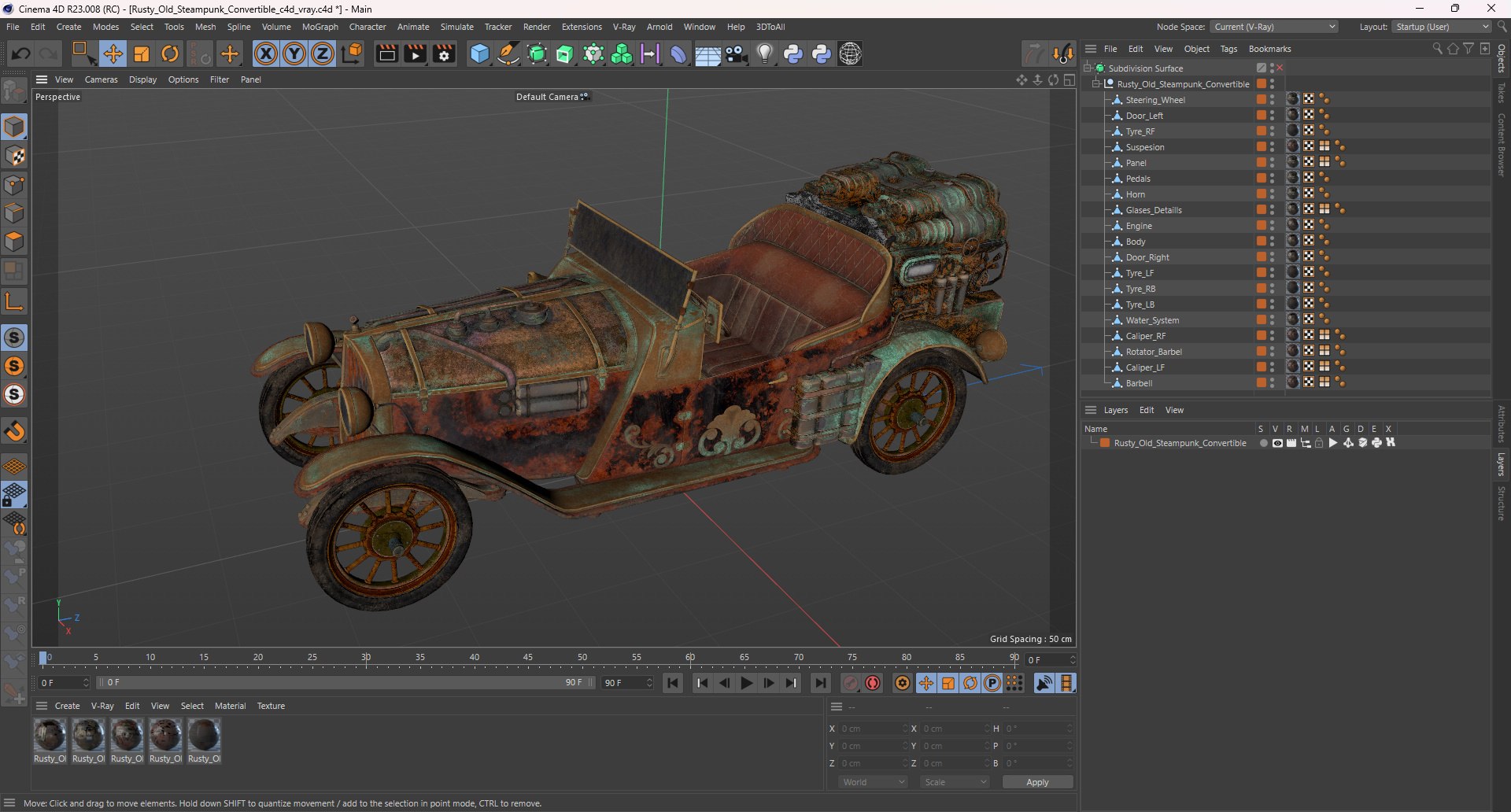Toggle X axis lock
The height and width of the screenshot is (812, 1511).
(266, 54)
